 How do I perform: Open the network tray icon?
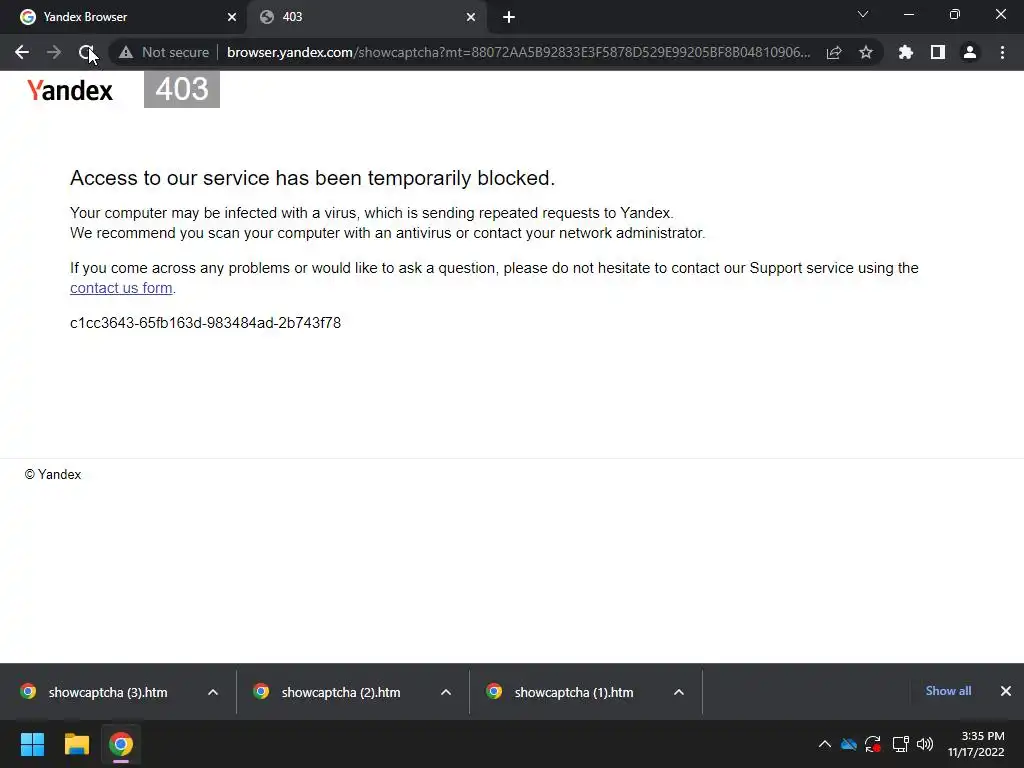pyautogui.click(x=901, y=744)
